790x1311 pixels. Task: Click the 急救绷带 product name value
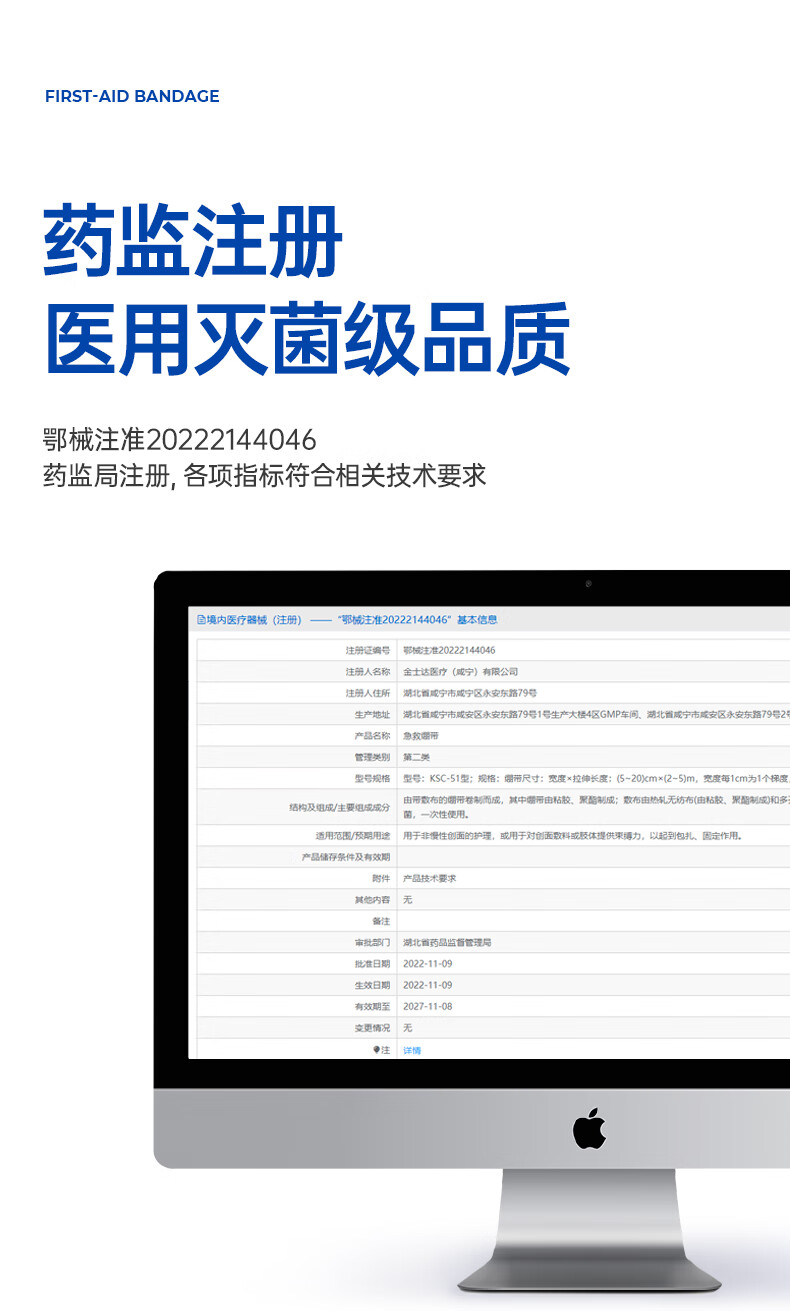420,736
